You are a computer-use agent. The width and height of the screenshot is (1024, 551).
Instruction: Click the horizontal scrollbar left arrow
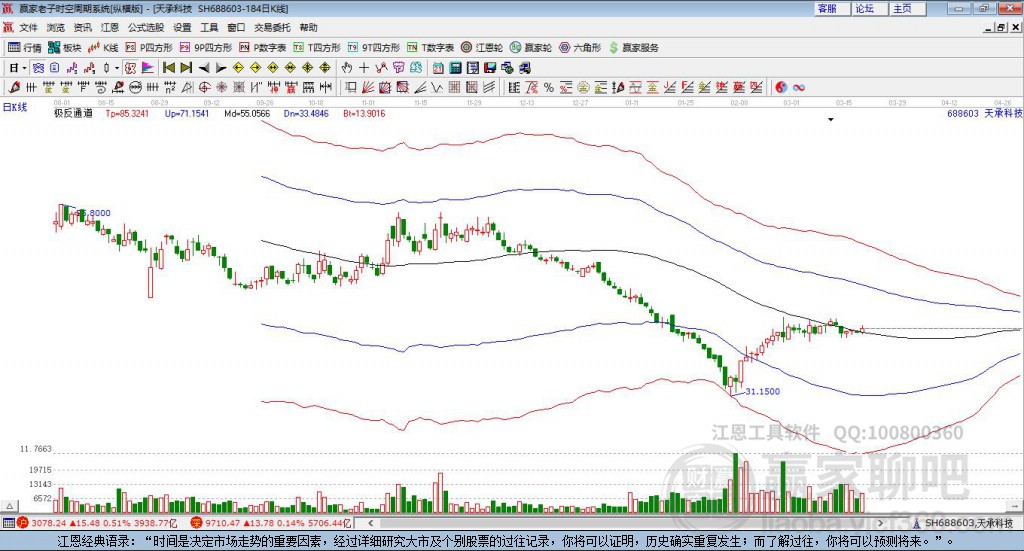371,523
